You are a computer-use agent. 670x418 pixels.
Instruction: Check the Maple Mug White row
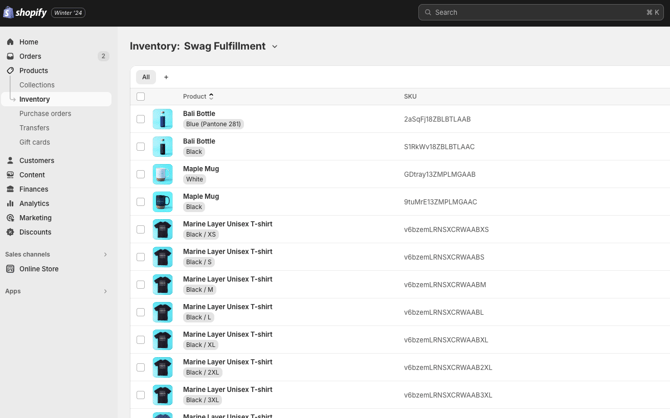point(141,174)
